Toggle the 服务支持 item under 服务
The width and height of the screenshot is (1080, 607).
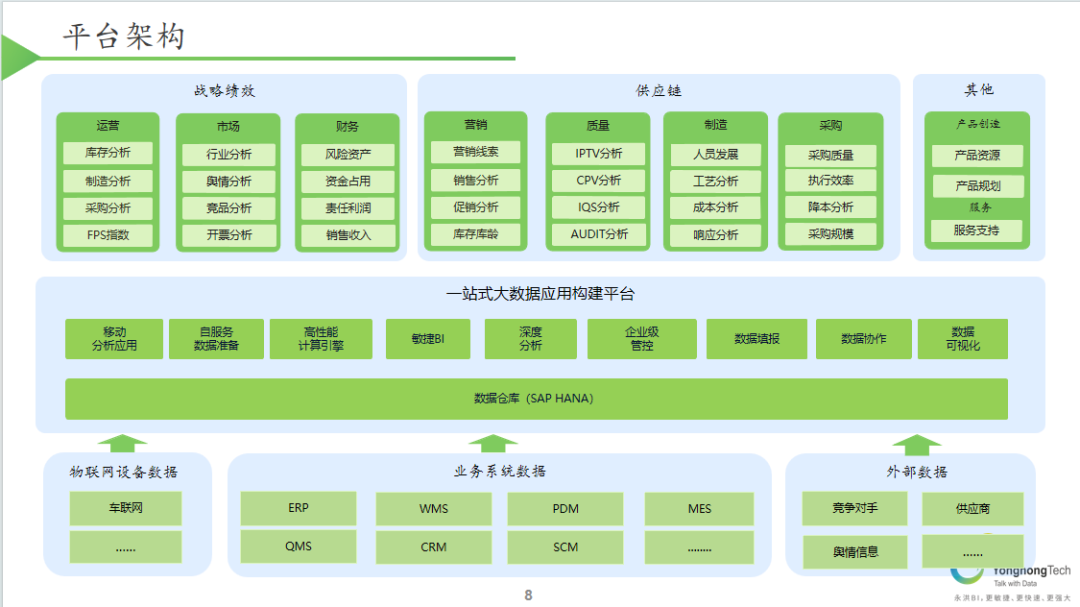[x=975, y=231]
